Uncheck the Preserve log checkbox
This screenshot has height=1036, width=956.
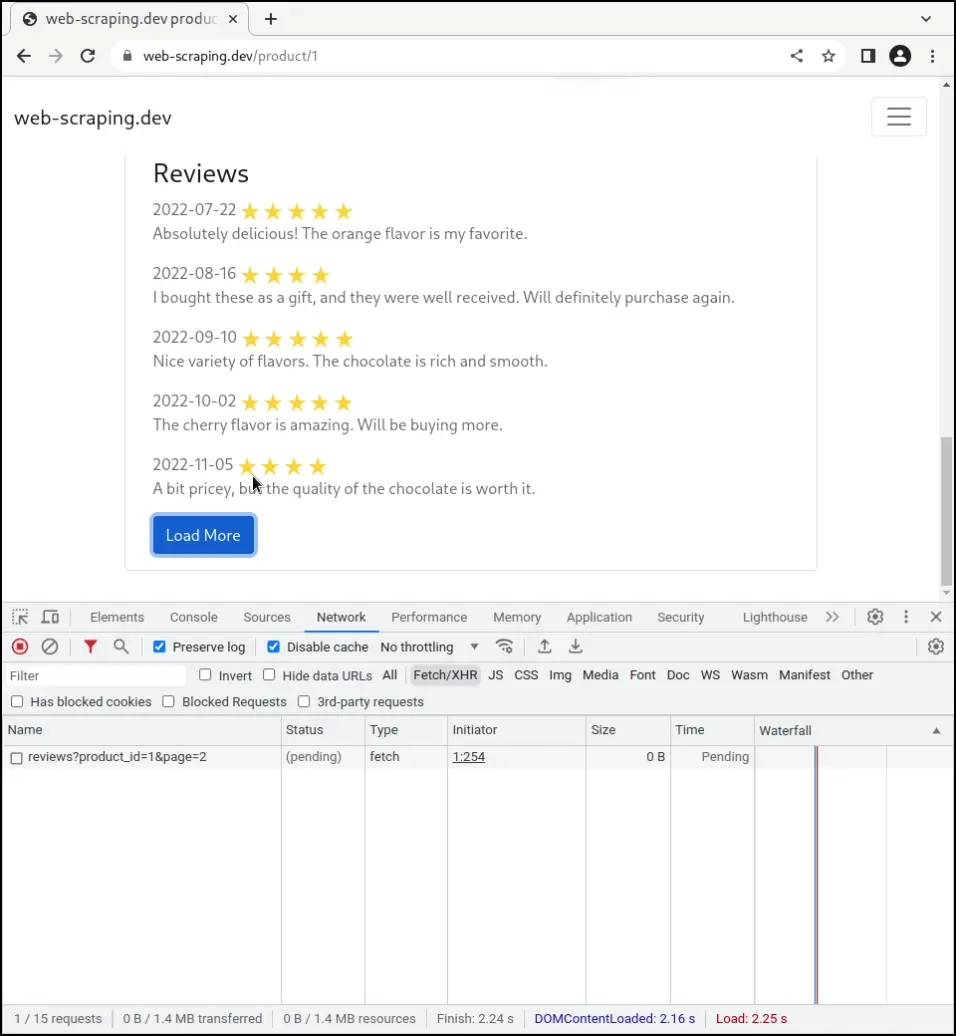click(x=159, y=647)
